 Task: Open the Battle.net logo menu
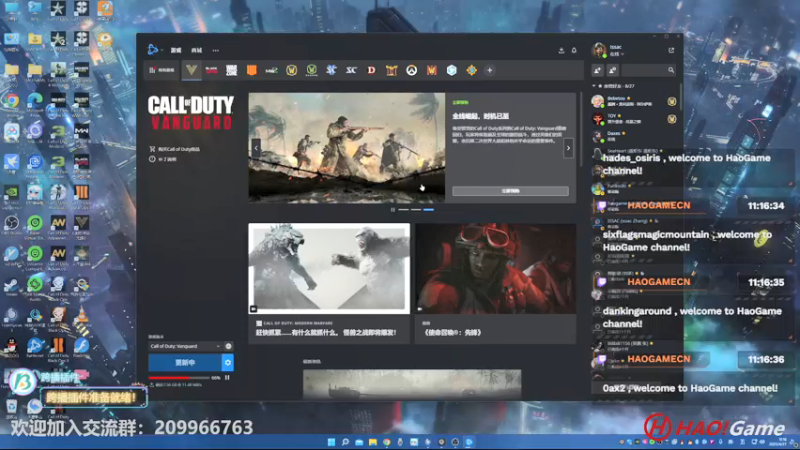[x=153, y=49]
